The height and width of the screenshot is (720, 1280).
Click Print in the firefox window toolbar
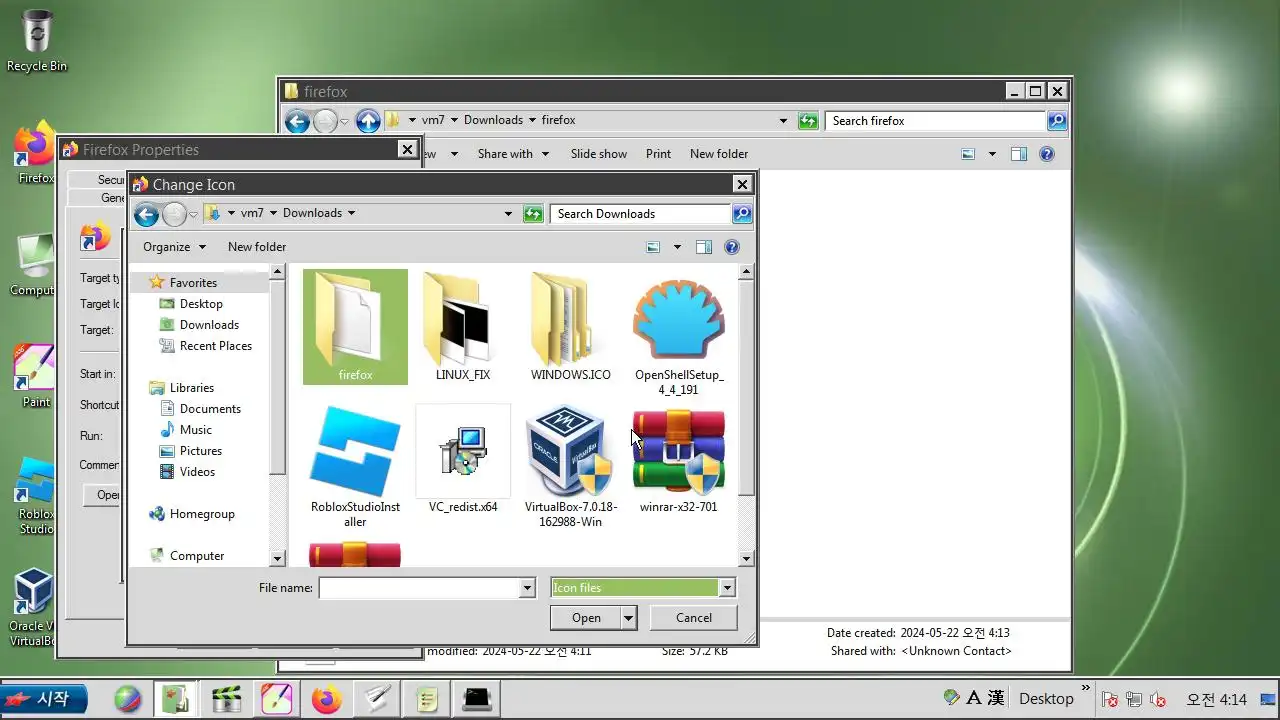click(x=658, y=154)
